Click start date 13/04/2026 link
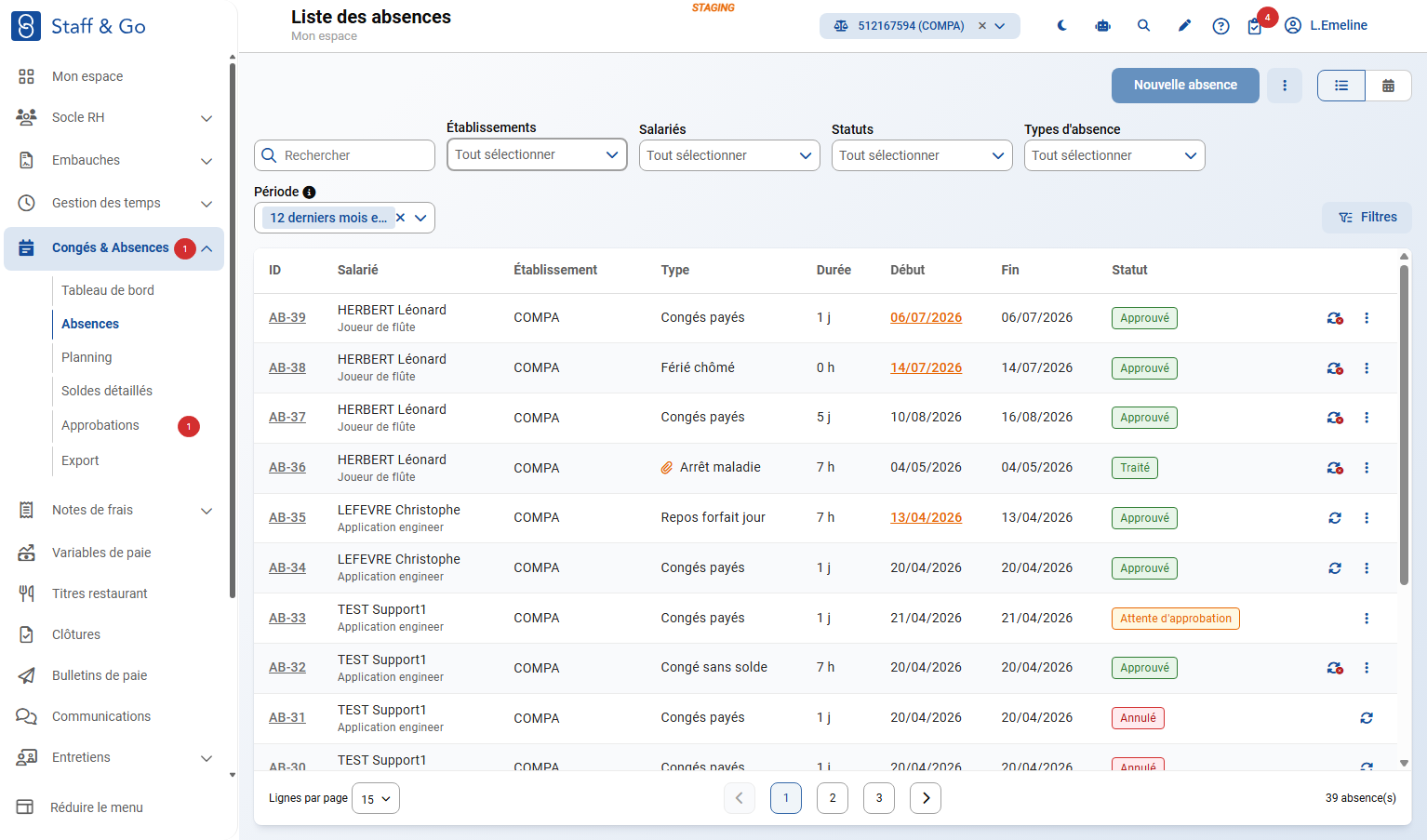The width and height of the screenshot is (1427, 840). (927, 518)
